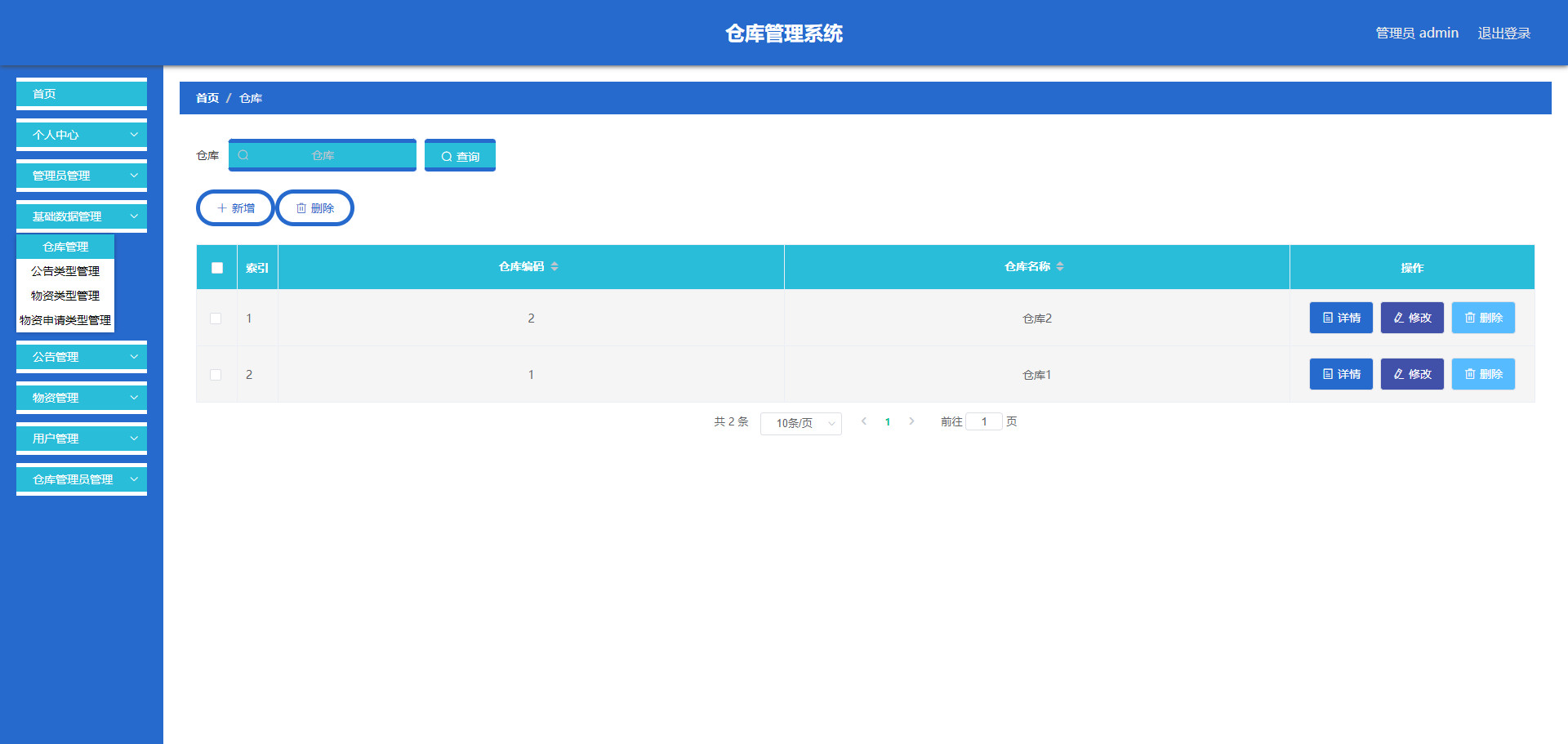This screenshot has height=744, width=1568.
Task: Click 删除 delete for 仓库1
Action: point(1483,374)
